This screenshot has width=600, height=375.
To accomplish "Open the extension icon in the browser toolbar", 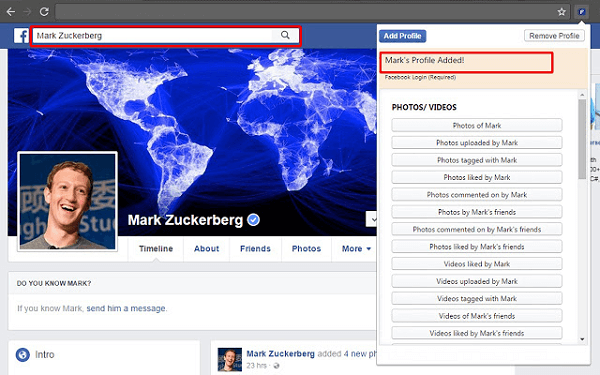I will coord(581,12).
